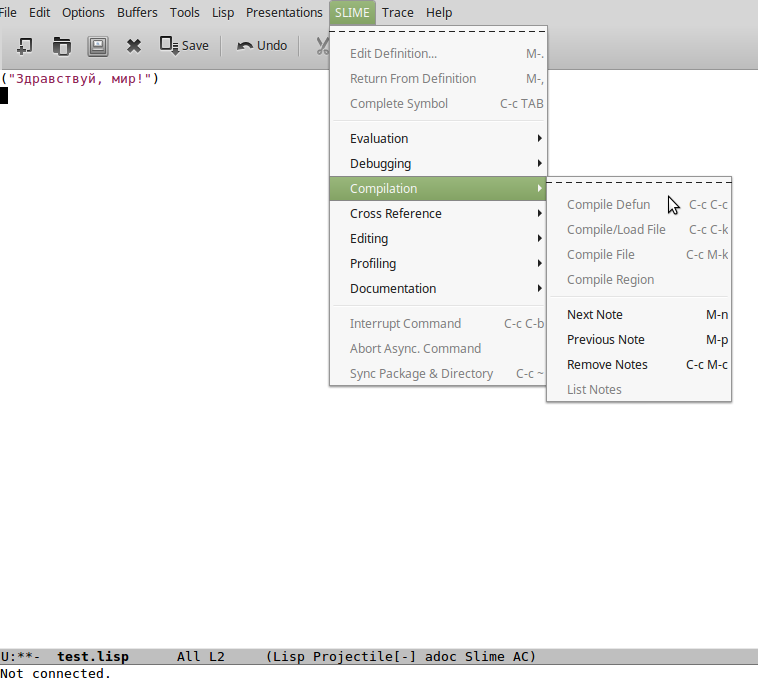This screenshot has width=758, height=686.
Task: Click the highlighted Compilation submenu entry
Action: 438,189
